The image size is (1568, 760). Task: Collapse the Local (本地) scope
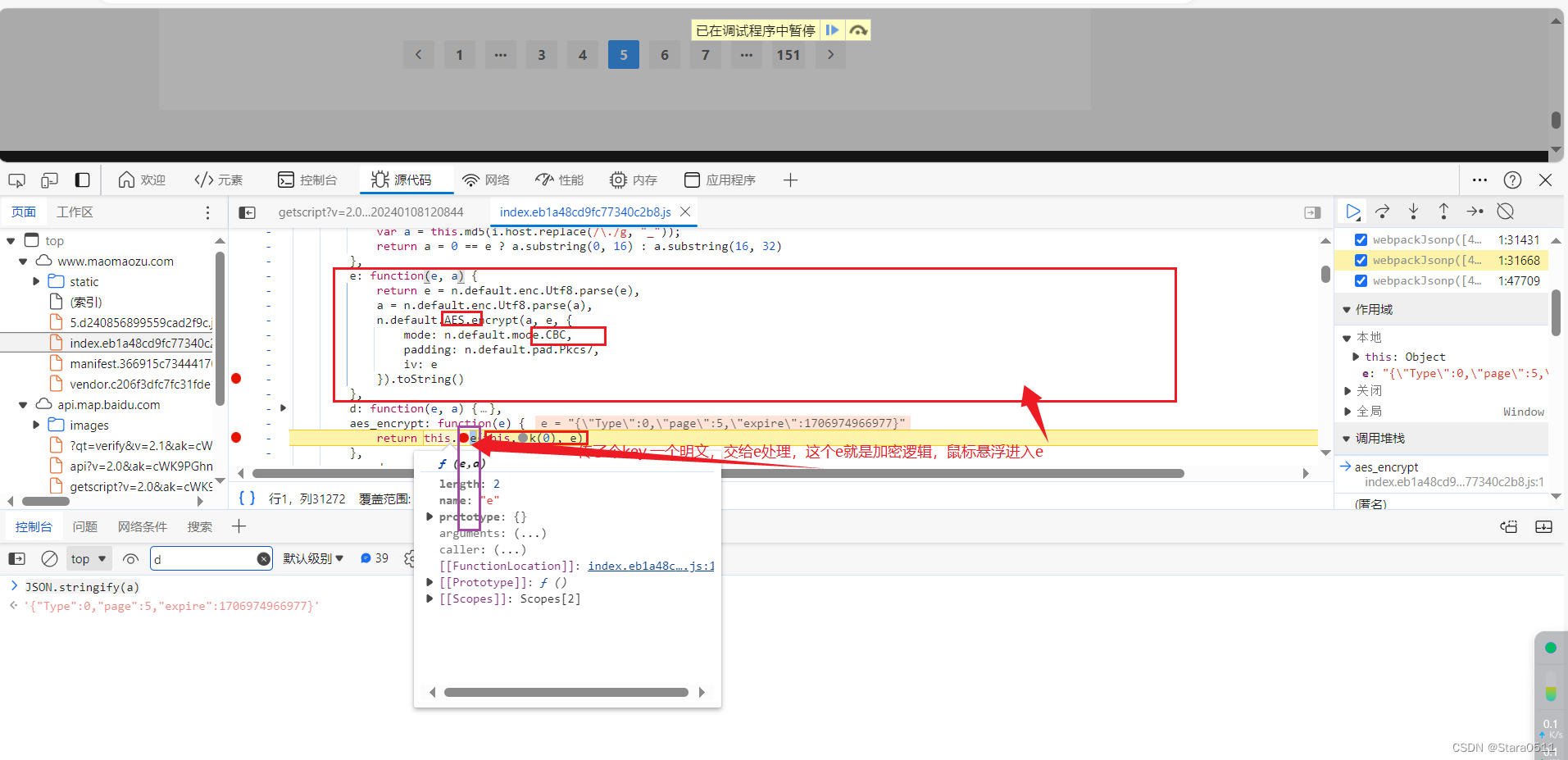coord(1346,338)
